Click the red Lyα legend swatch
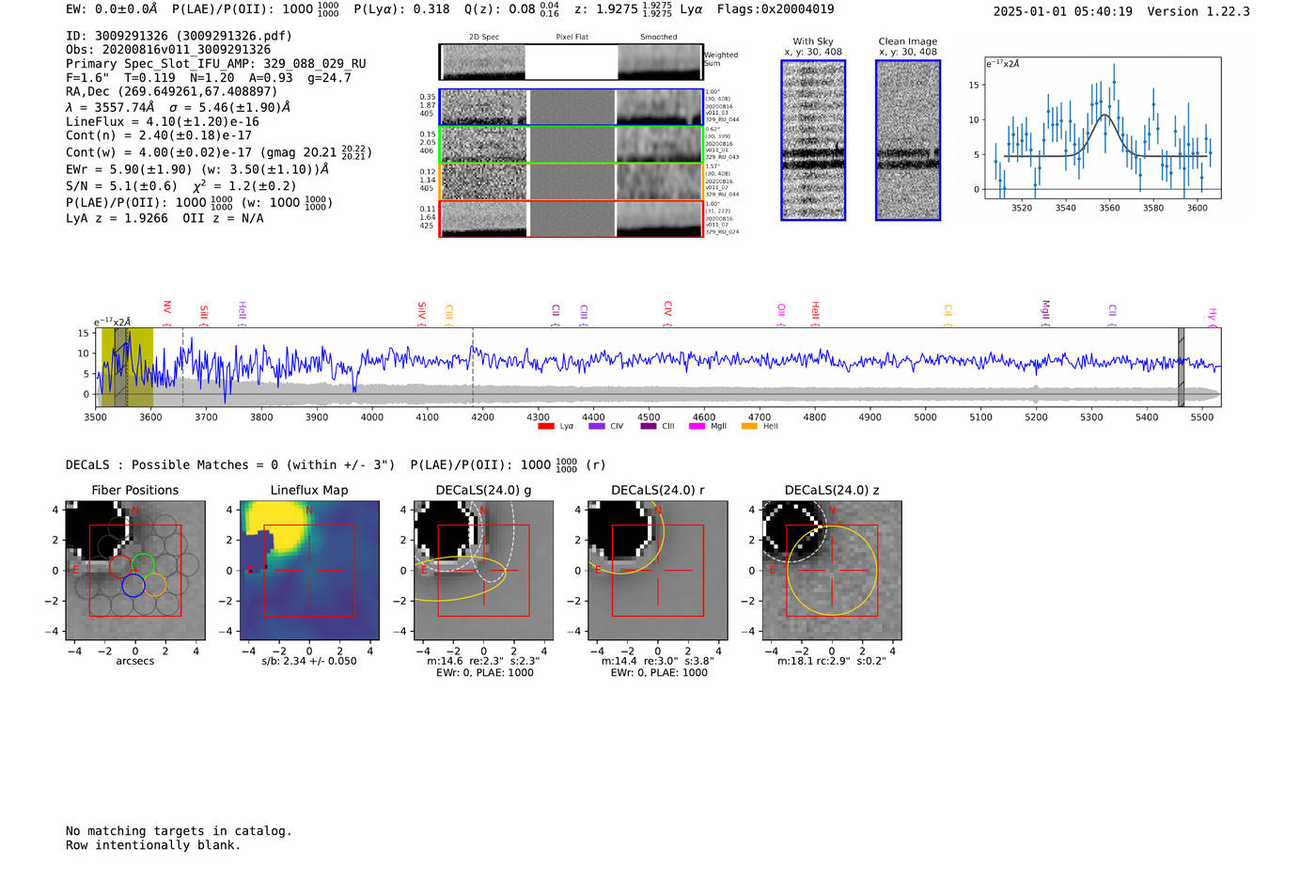Viewport: 1316px width, 896px height. pyautogui.click(x=546, y=426)
